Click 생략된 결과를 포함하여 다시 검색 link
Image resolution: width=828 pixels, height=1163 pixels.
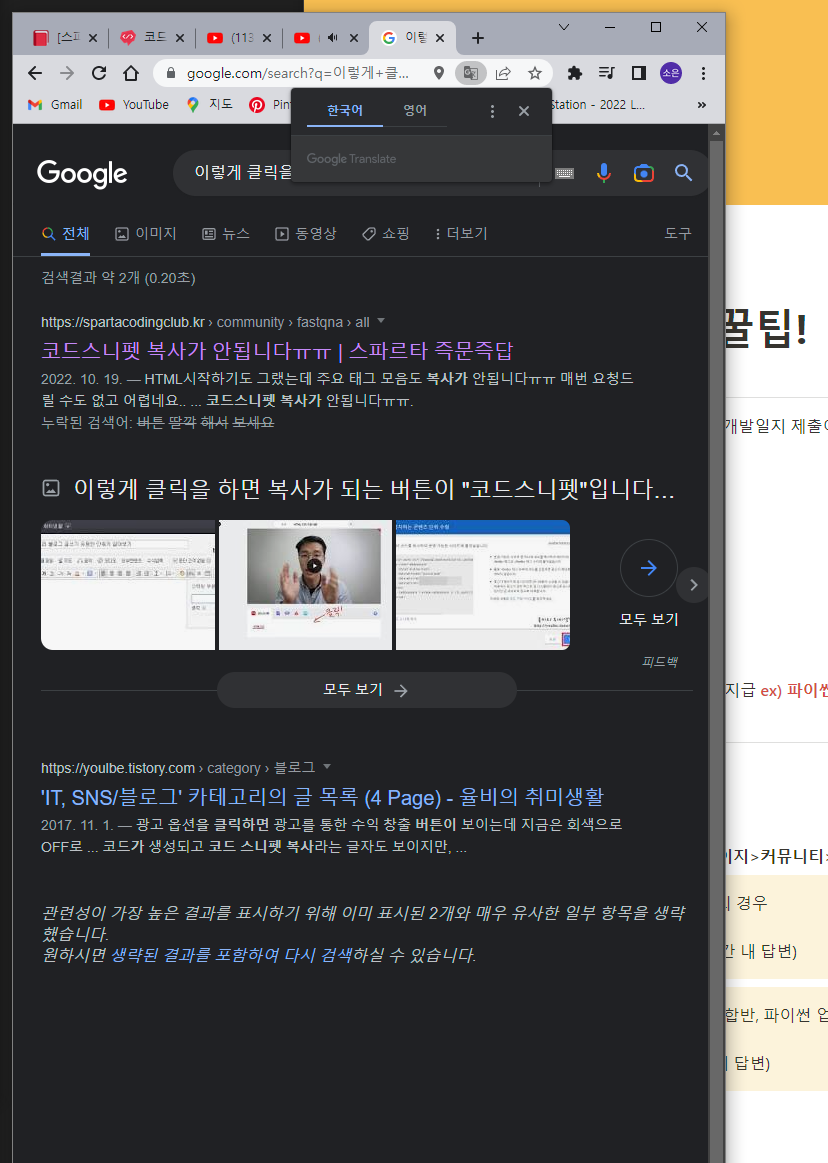pyautogui.click(x=231, y=955)
